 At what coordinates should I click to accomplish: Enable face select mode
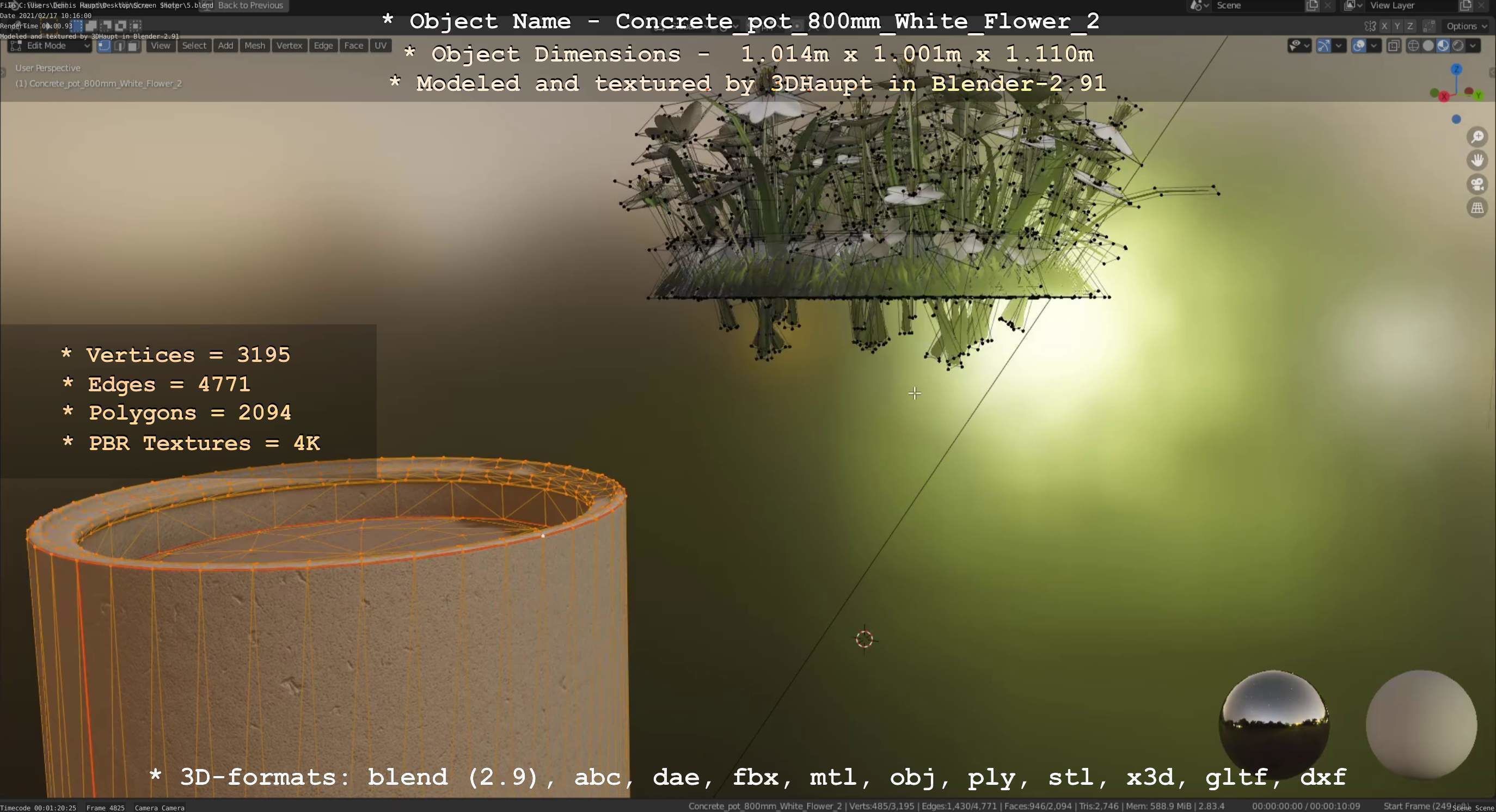[133, 46]
